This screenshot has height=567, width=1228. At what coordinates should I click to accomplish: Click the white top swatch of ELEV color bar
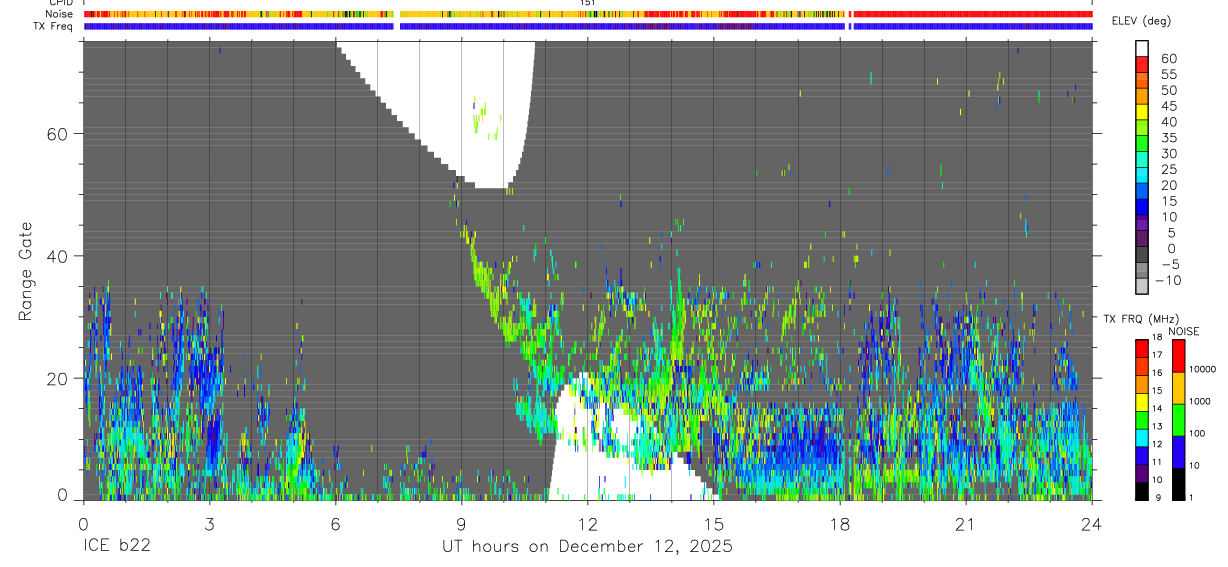point(1141,49)
